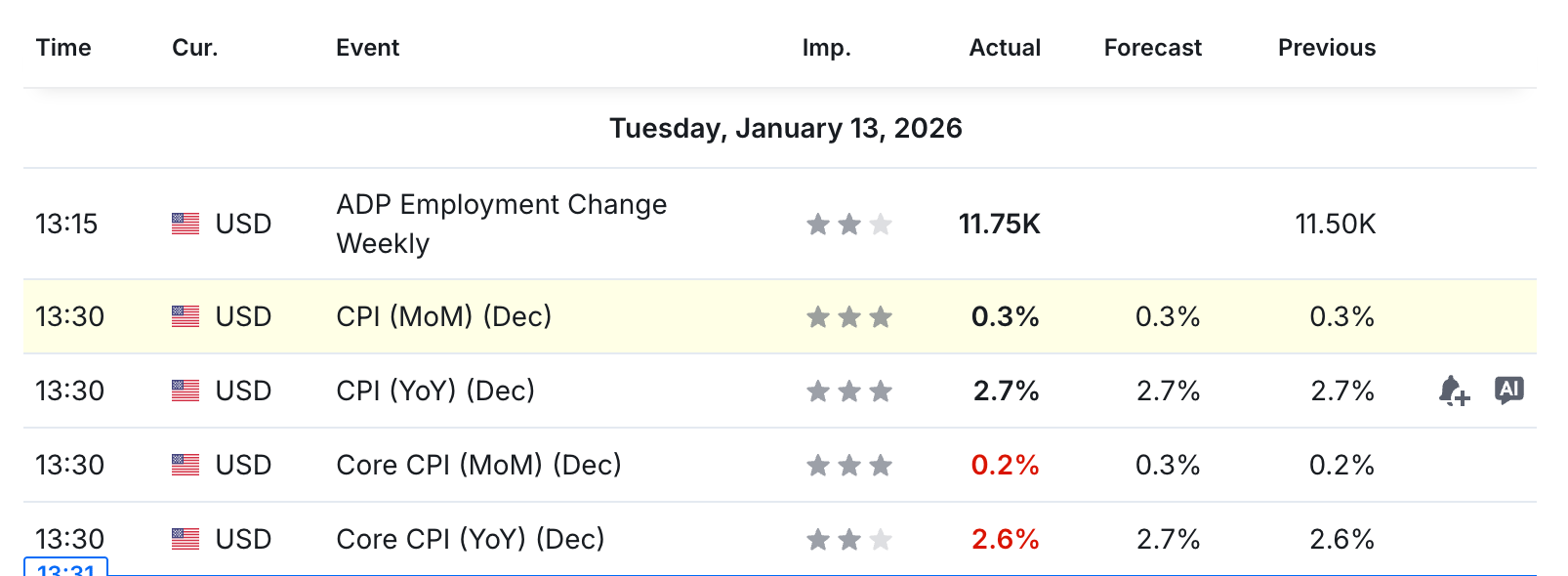Image resolution: width=1568 pixels, height=576 pixels.
Task: Click importance stars for ADP Employment Change
Action: coord(848,225)
